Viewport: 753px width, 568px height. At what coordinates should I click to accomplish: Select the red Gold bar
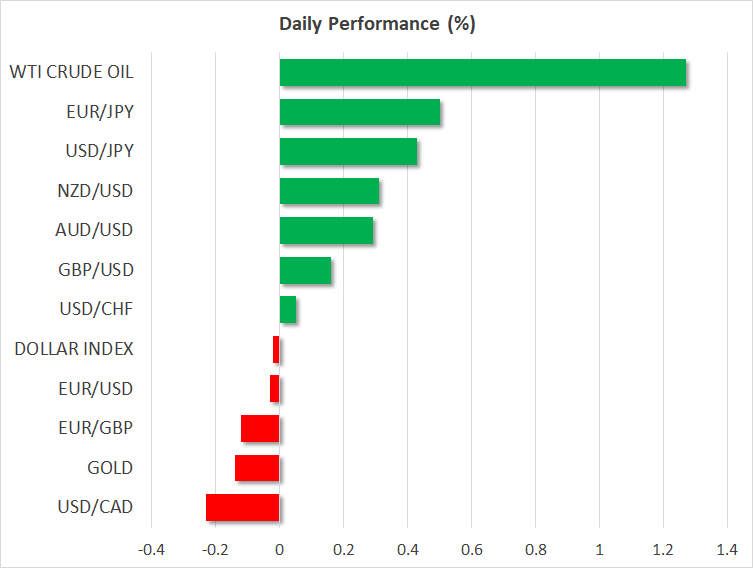point(257,468)
